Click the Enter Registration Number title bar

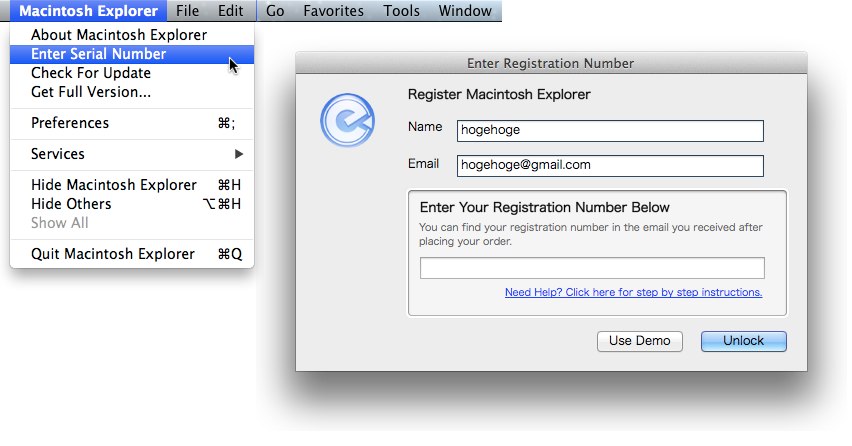click(551, 63)
